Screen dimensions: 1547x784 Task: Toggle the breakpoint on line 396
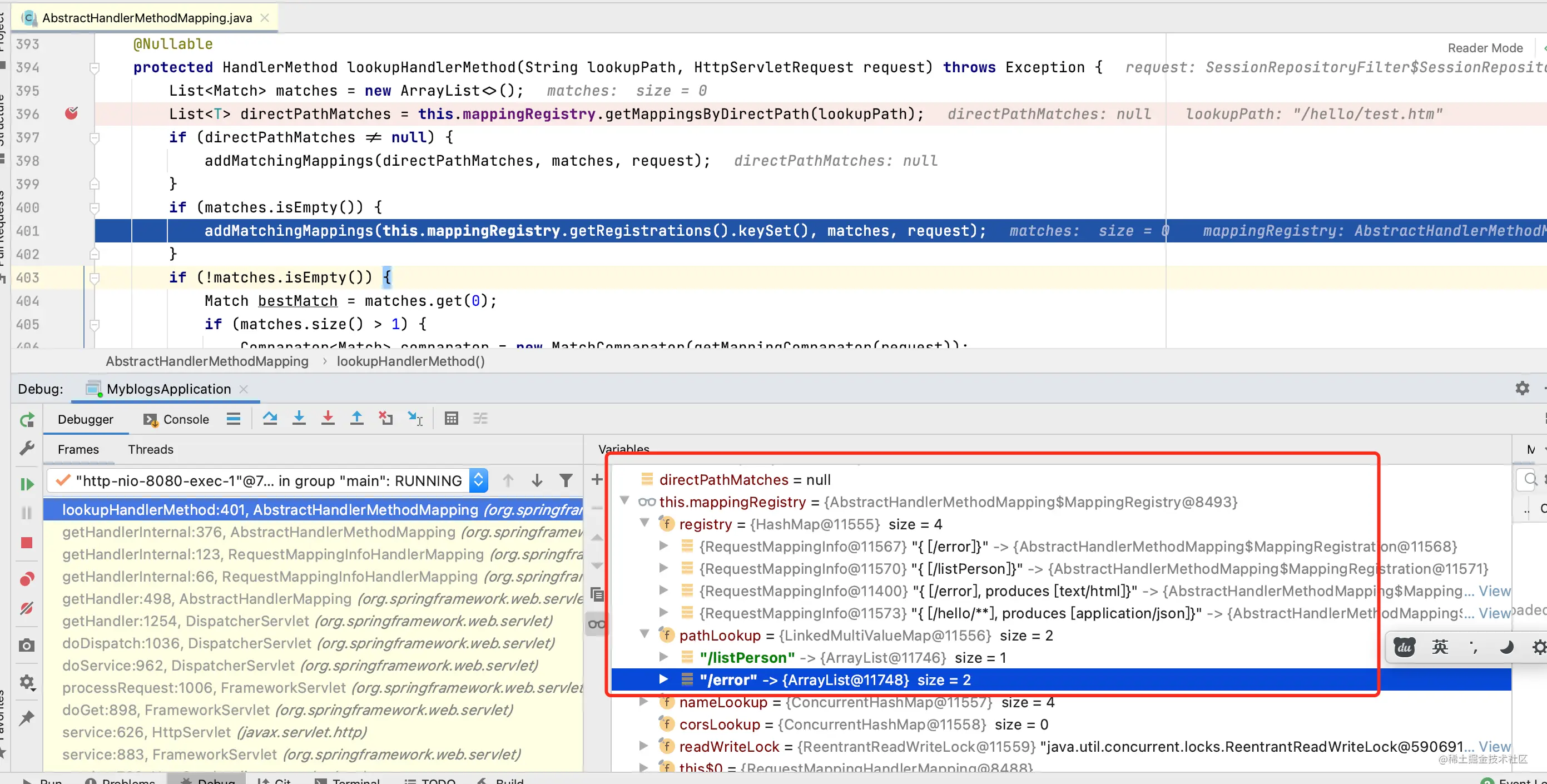pos(72,113)
